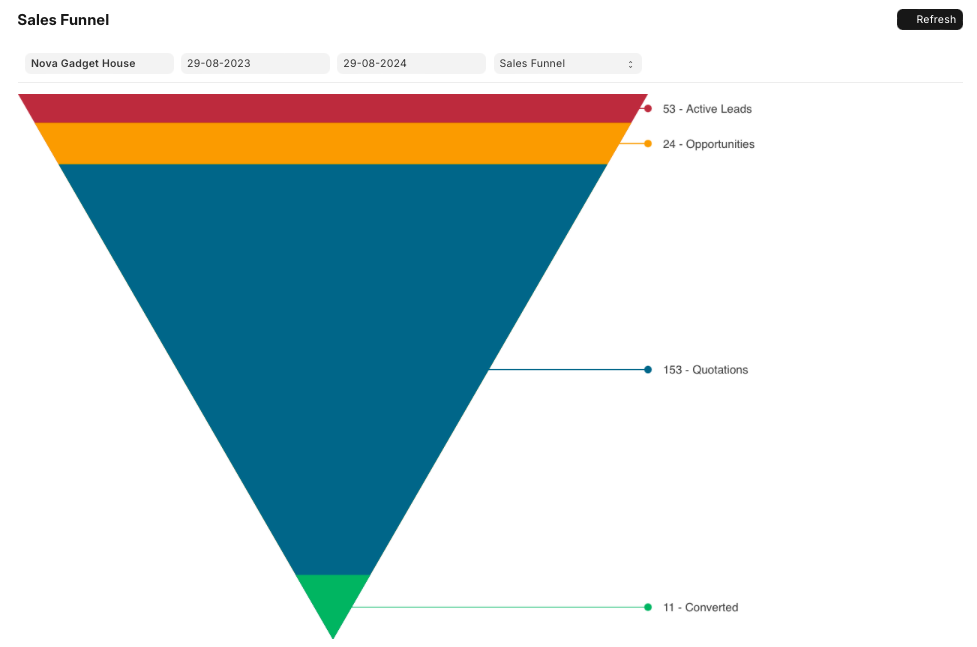Click the orange dot beside Opportunities
This screenshot has width=977, height=647.
point(648,144)
